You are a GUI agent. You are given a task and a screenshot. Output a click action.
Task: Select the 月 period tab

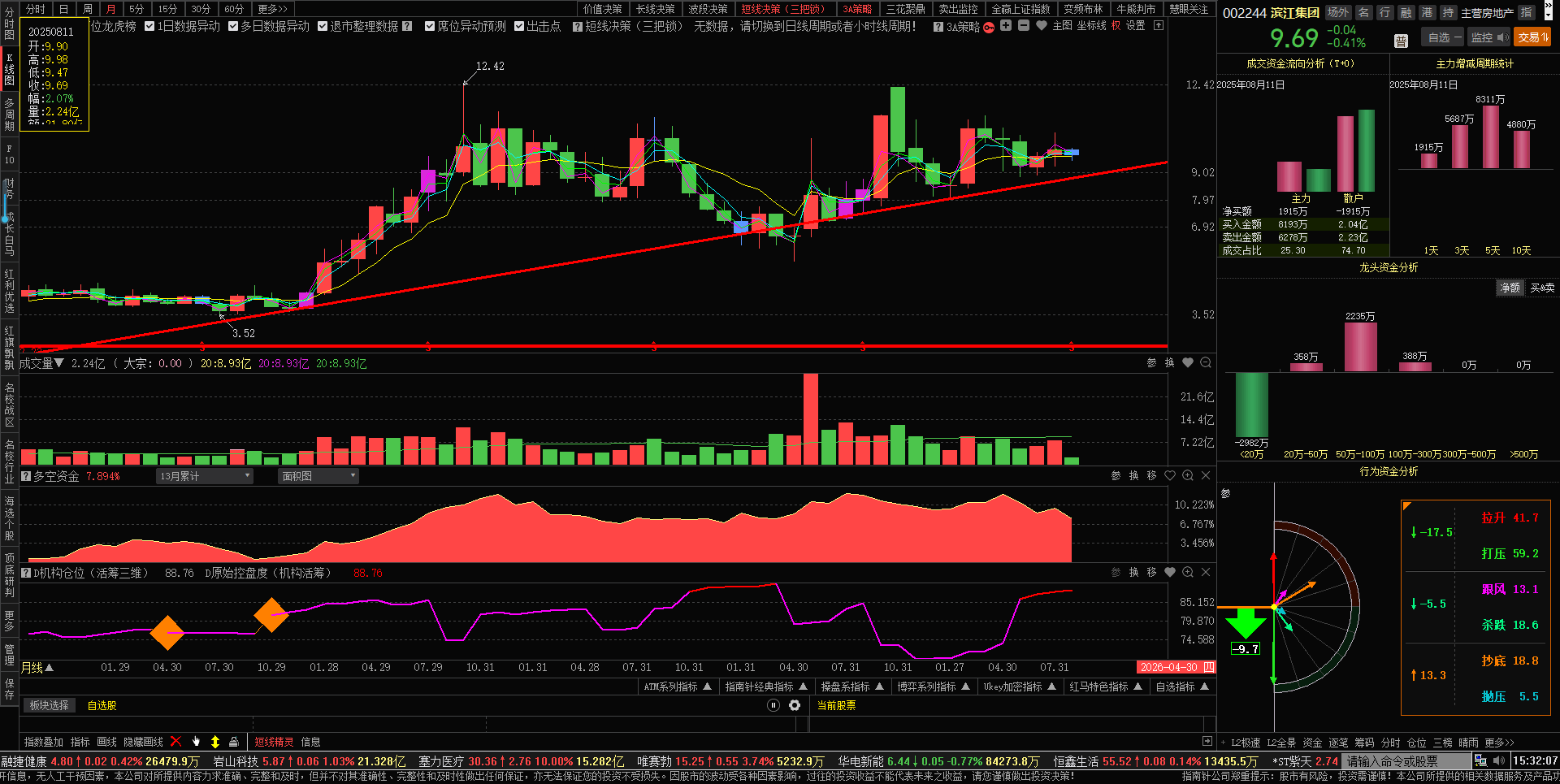(x=111, y=9)
